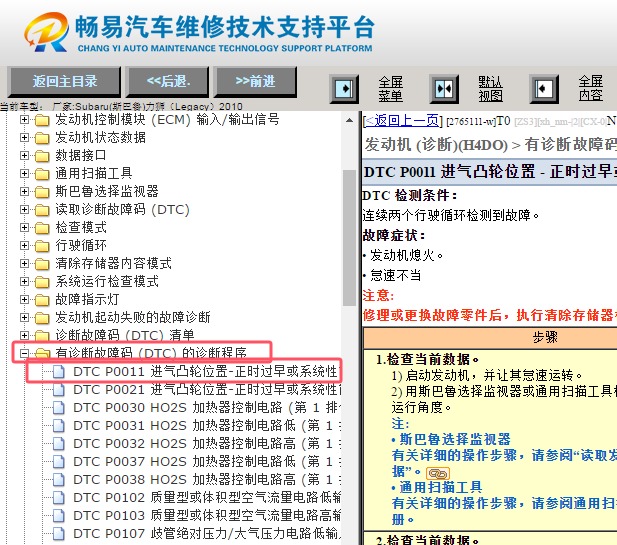The image size is (617, 545).
Task: Expand the 发动机控制模块 (ECM) 输入/输出信号 node
Action: click(24, 119)
